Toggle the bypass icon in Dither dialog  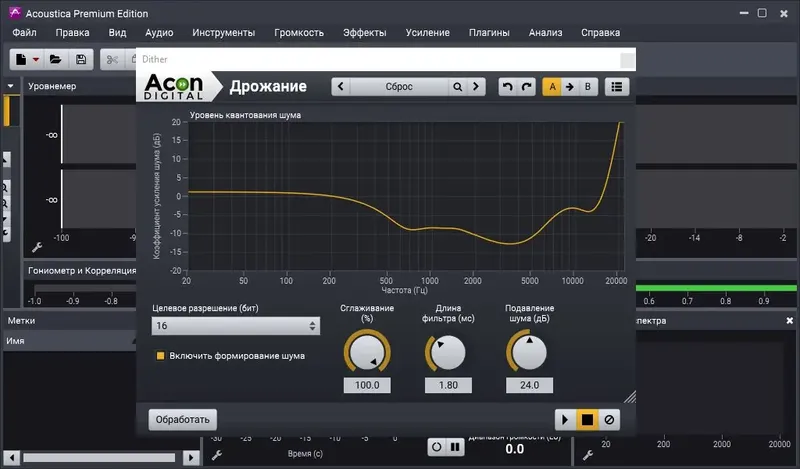609,419
